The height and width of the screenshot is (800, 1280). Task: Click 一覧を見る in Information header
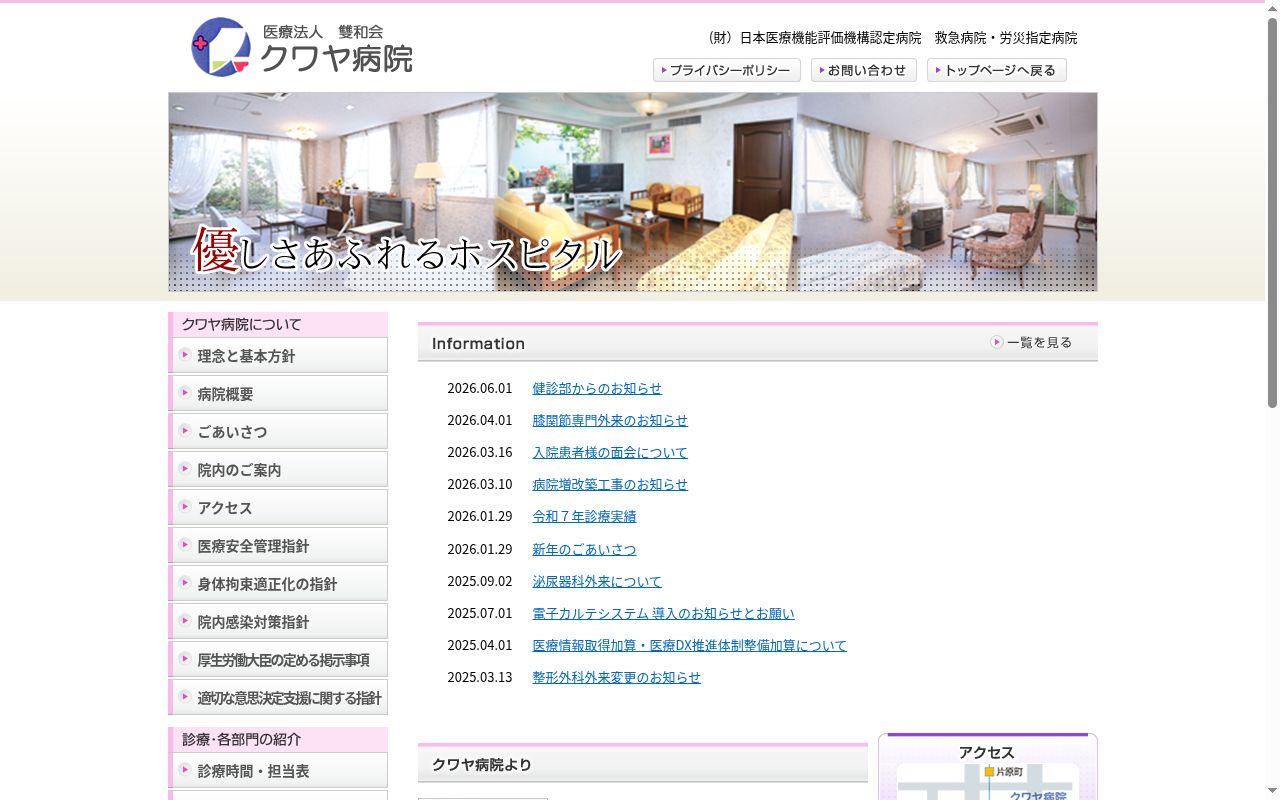(1031, 342)
